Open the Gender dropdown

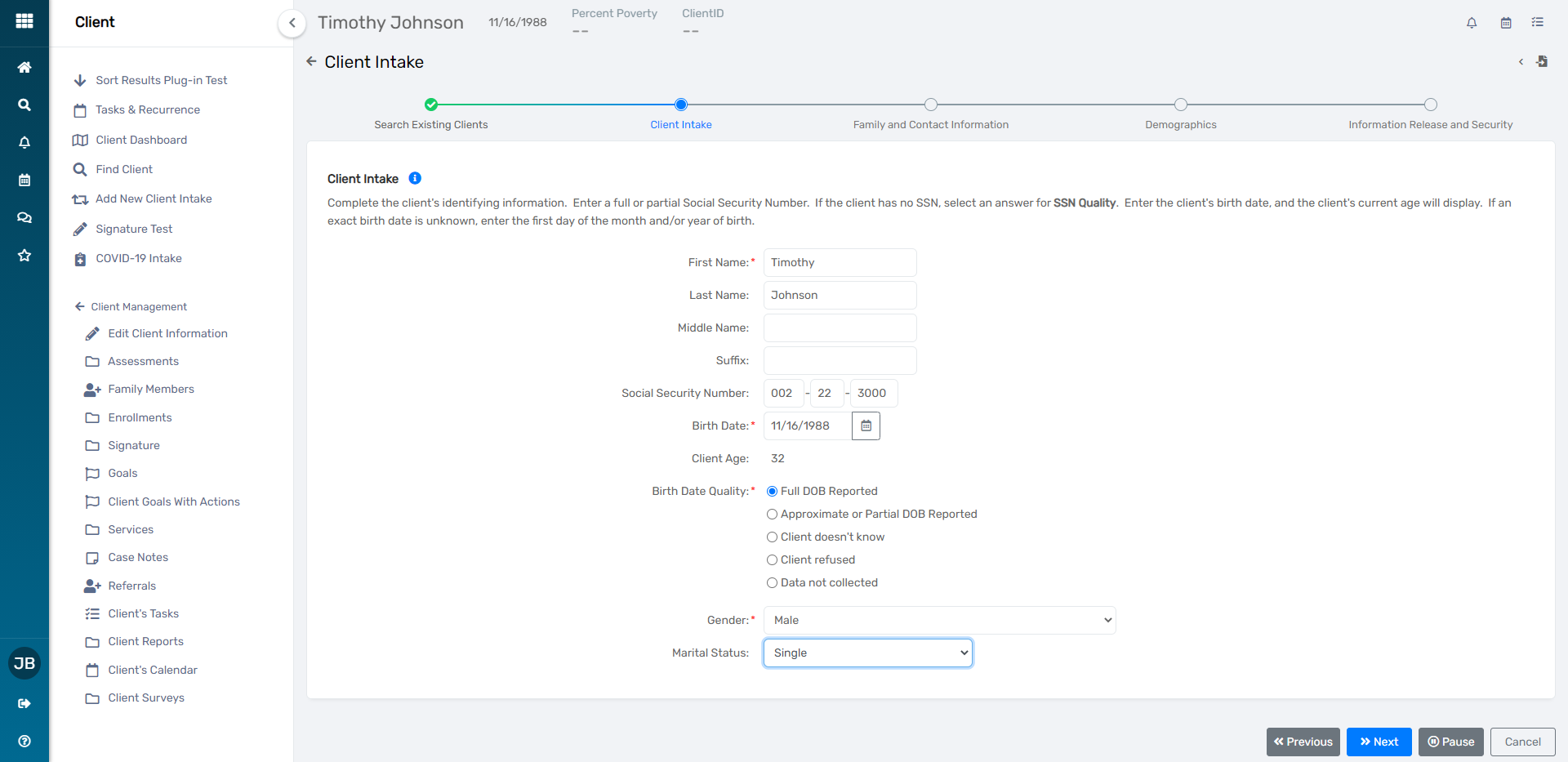(939, 620)
